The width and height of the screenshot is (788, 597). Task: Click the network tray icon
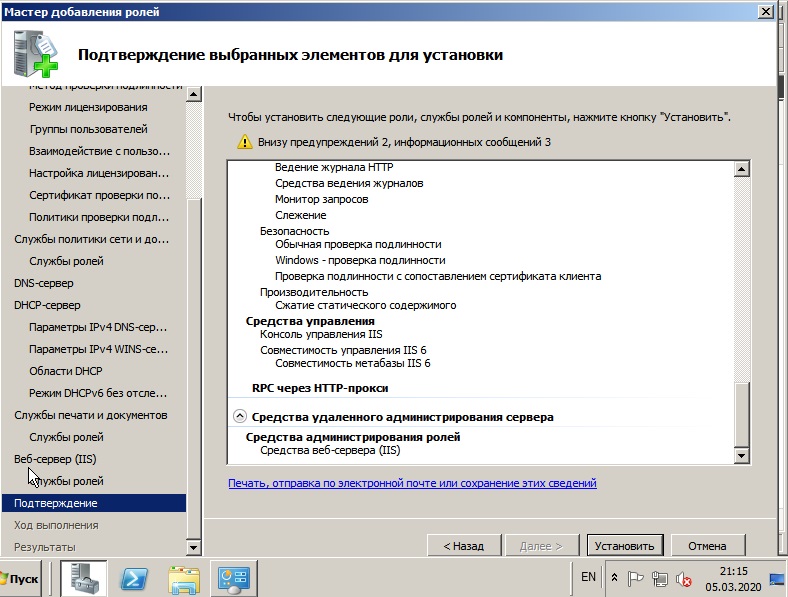pos(660,579)
